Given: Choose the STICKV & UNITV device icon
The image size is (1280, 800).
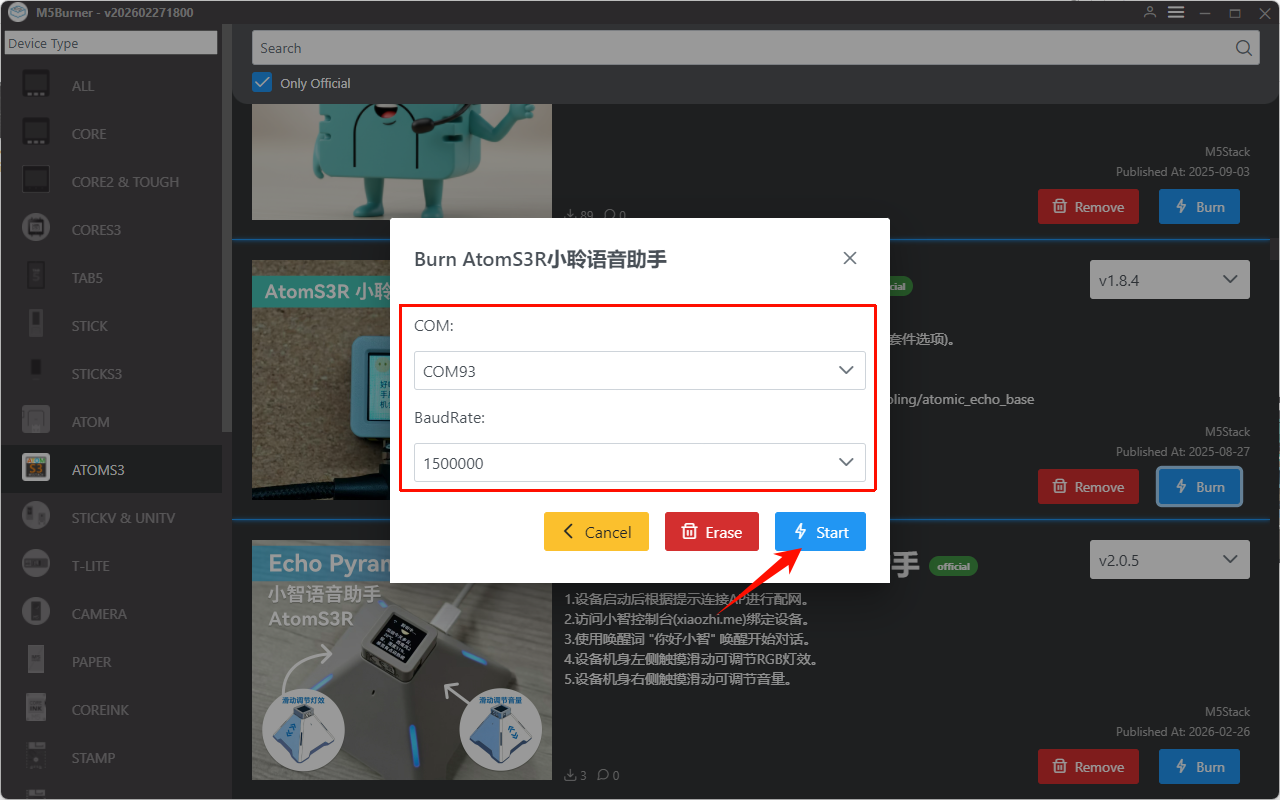Looking at the screenshot, I should (36, 517).
